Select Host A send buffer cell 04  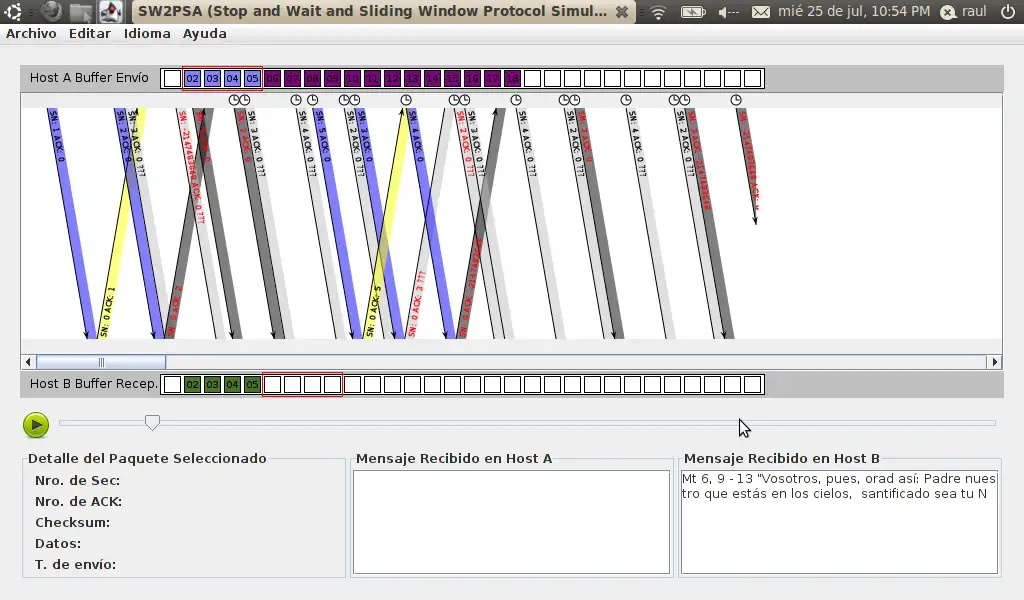click(232, 78)
